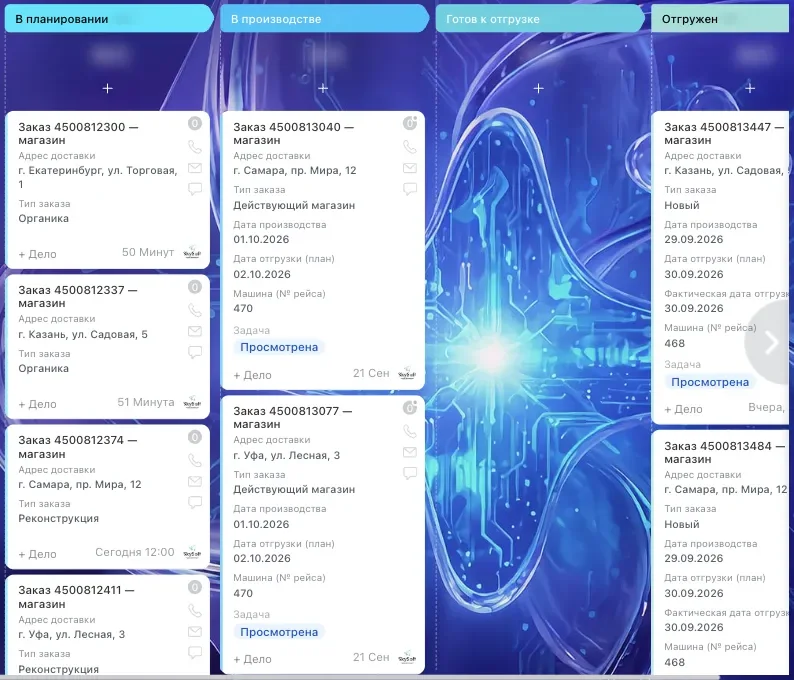The height and width of the screenshot is (680, 794).
Task: Click Просмотрена status on order 4500813040
Action: coord(279,347)
